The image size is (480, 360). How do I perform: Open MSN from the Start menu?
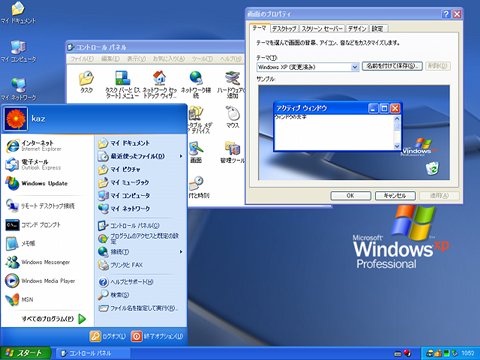(19, 300)
